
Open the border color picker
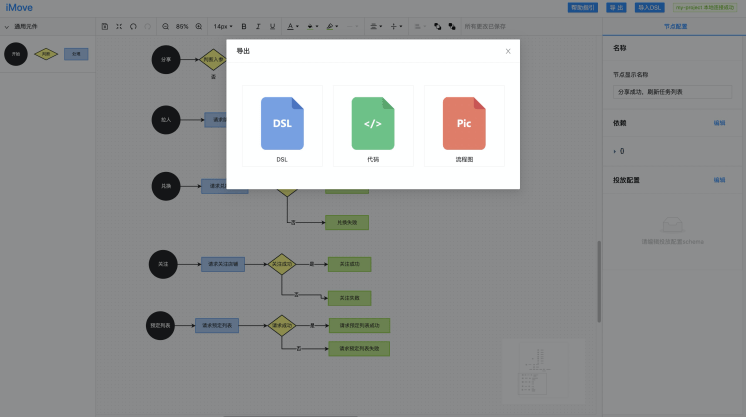point(332,27)
